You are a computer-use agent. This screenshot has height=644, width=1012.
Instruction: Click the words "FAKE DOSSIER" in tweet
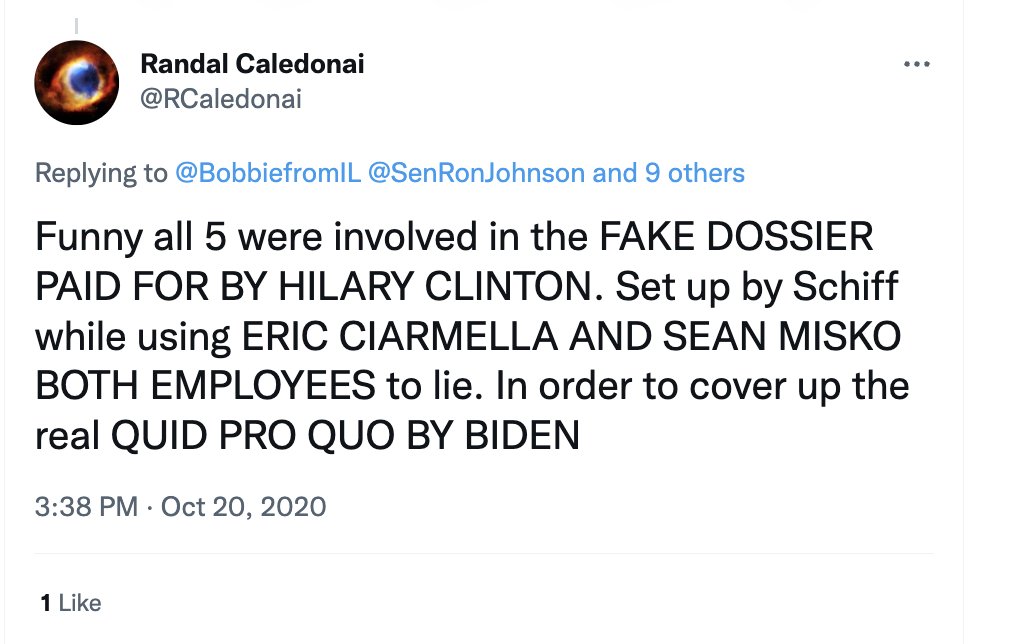click(x=736, y=238)
